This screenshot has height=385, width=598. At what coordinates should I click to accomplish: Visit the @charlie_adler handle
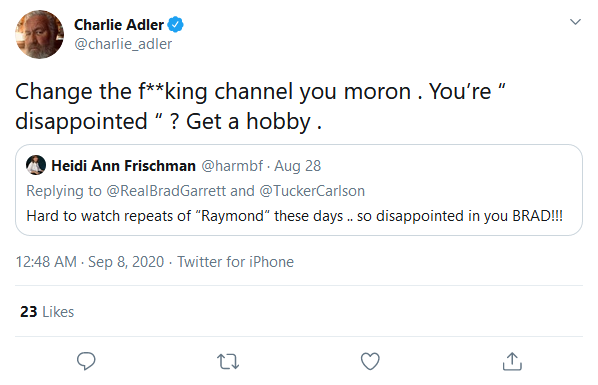(x=123, y=44)
